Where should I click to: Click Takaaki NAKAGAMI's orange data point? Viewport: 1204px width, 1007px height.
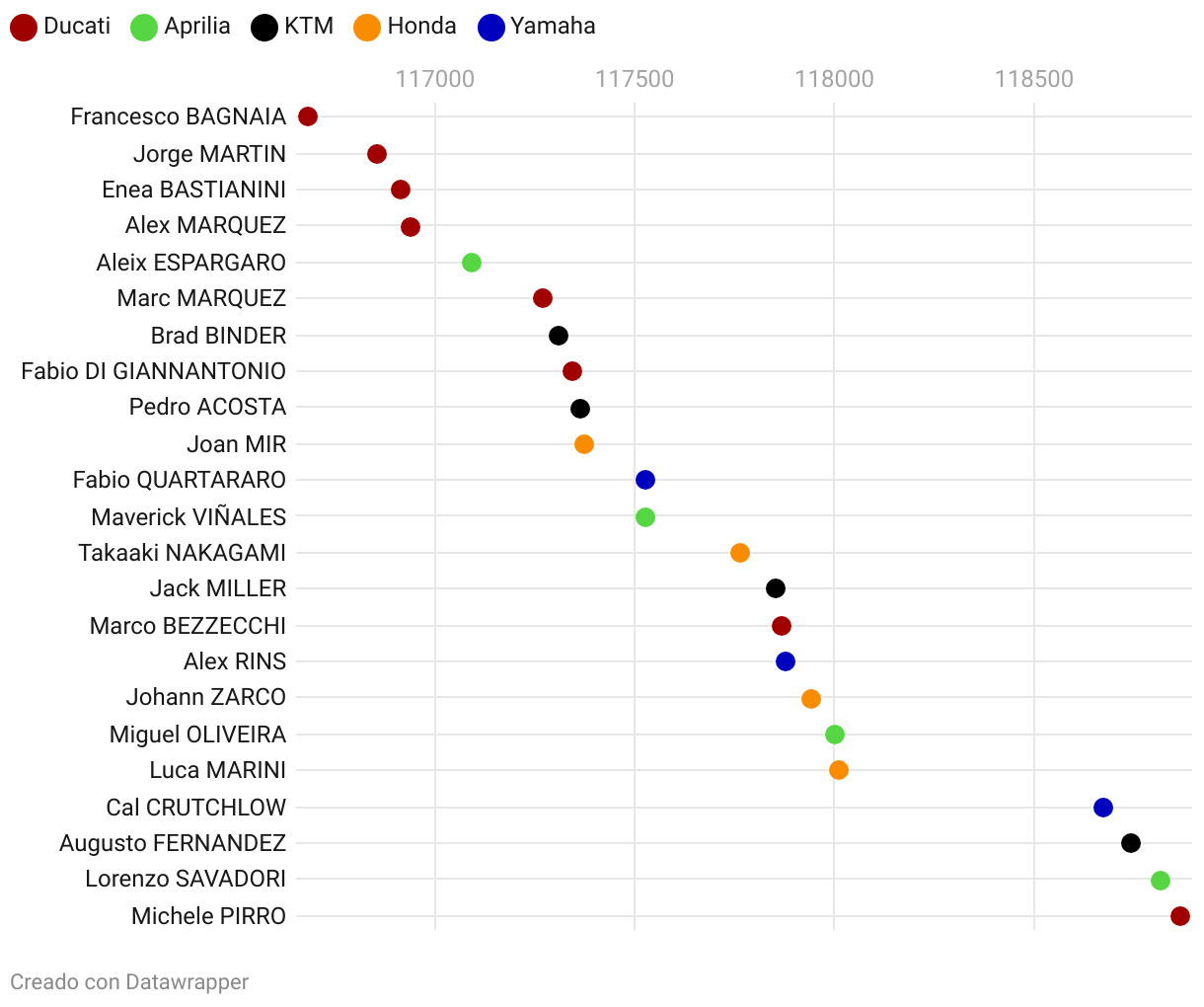click(x=740, y=553)
